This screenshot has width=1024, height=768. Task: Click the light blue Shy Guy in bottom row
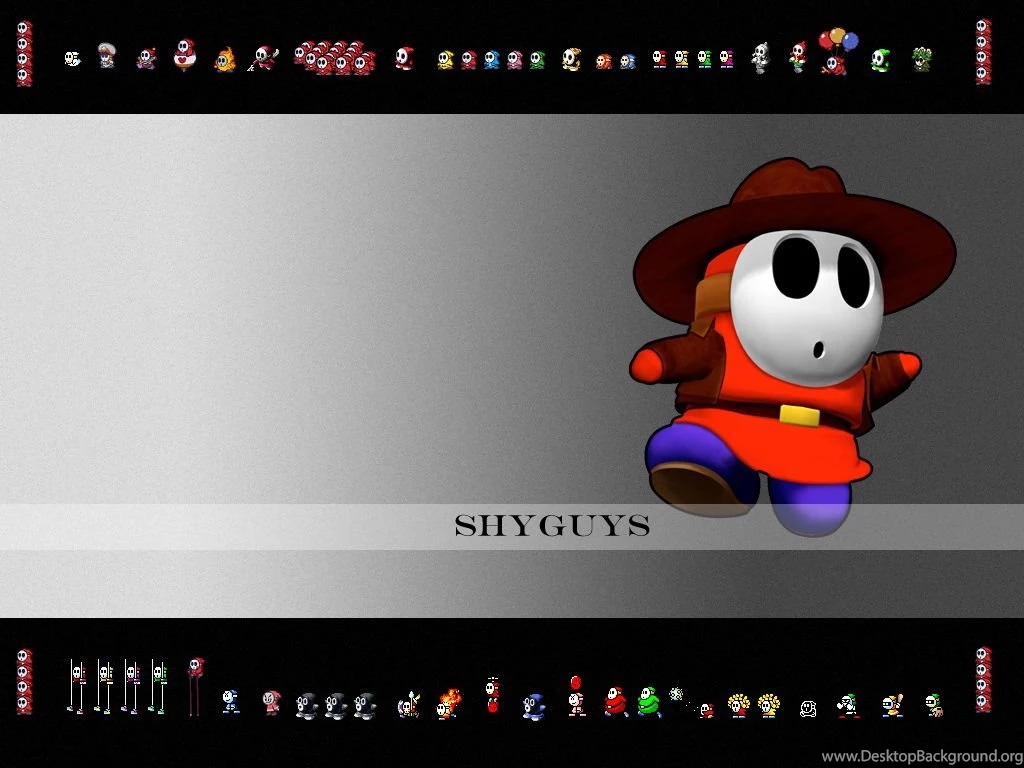230,702
